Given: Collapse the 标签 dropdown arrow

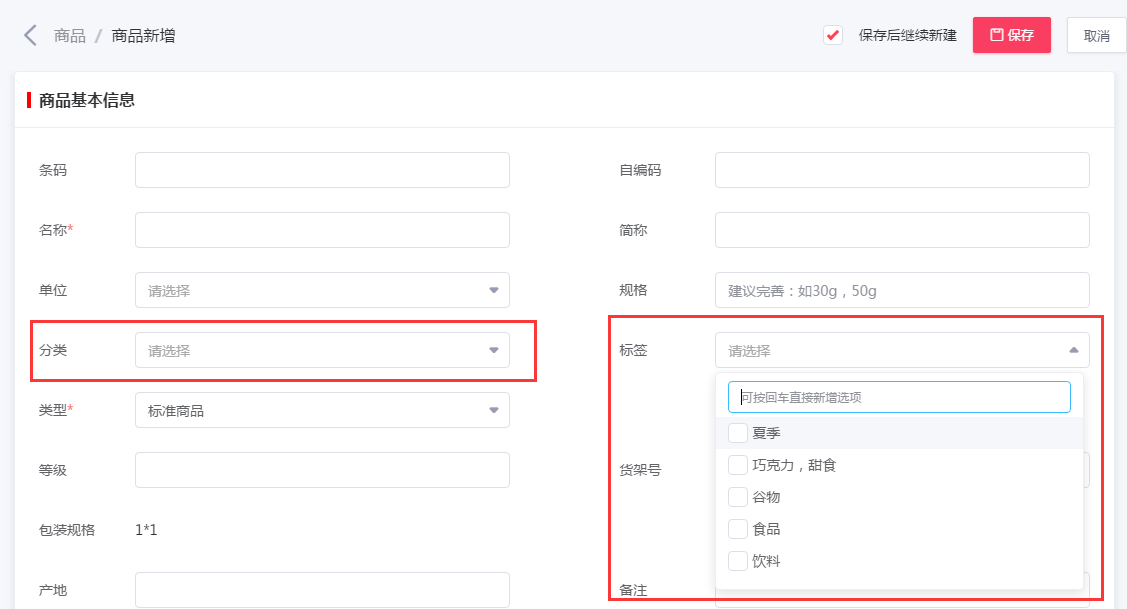Looking at the screenshot, I should click(x=1073, y=350).
